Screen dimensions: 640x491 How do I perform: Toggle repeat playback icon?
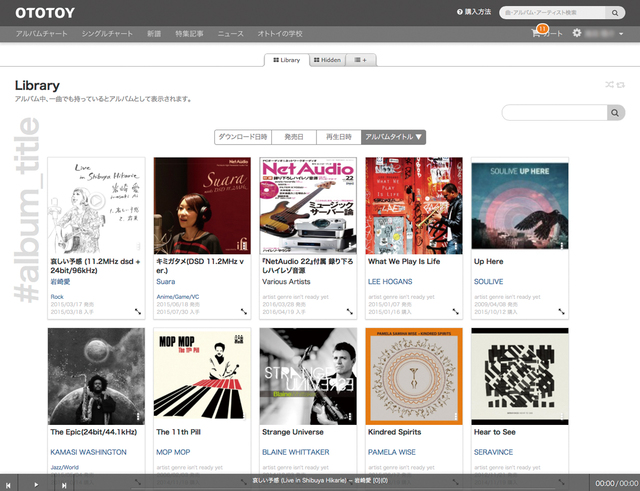click(620, 86)
